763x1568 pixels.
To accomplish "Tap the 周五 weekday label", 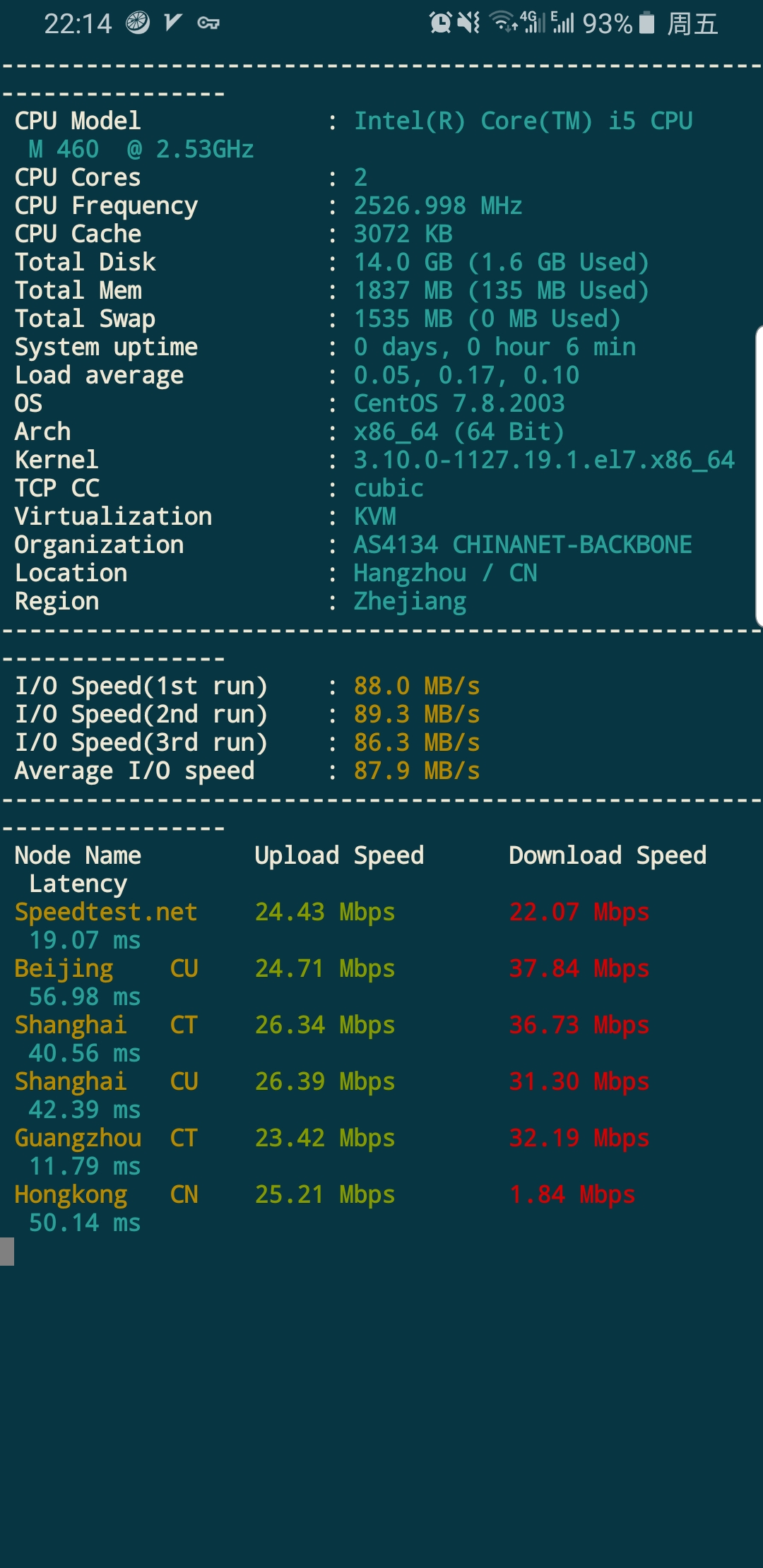I will pos(692,24).
